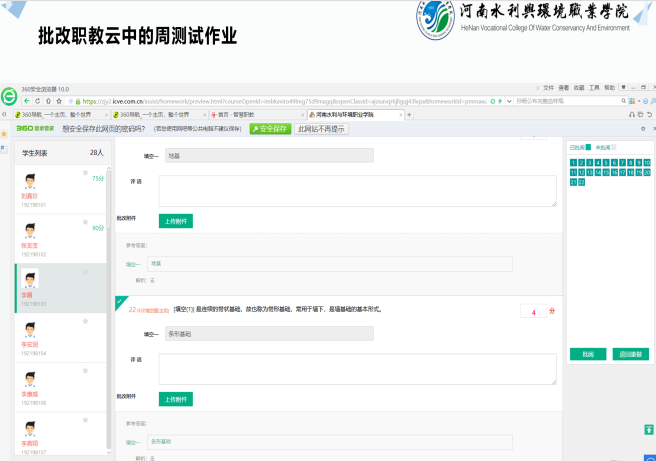Click avatar of student 李鑫明

pyautogui.click(x=30, y=428)
